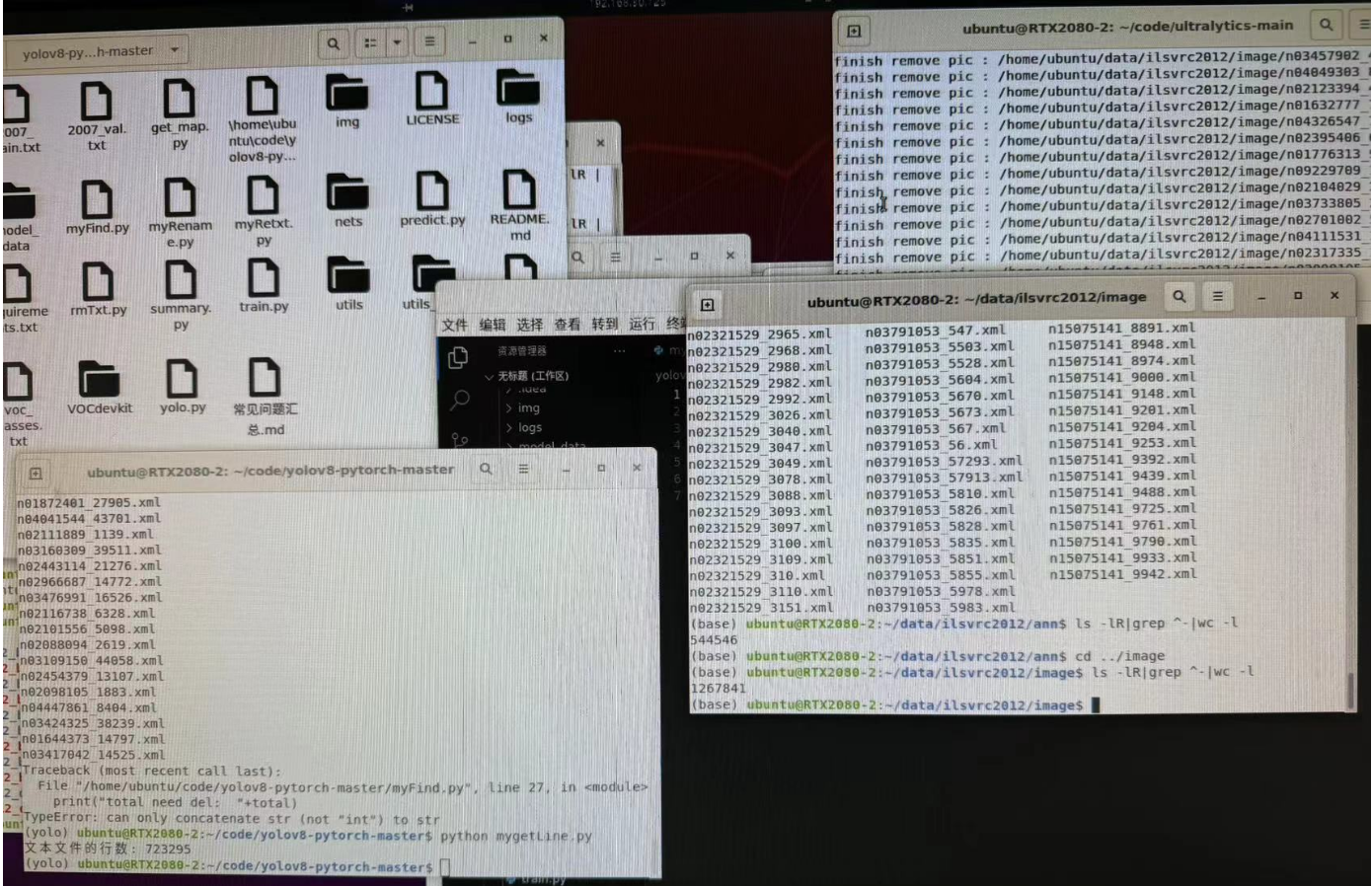The image size is (1372, 886).
Task: Open new tab in ilsvrc2012/image terminal
Action: coord(708,305)
